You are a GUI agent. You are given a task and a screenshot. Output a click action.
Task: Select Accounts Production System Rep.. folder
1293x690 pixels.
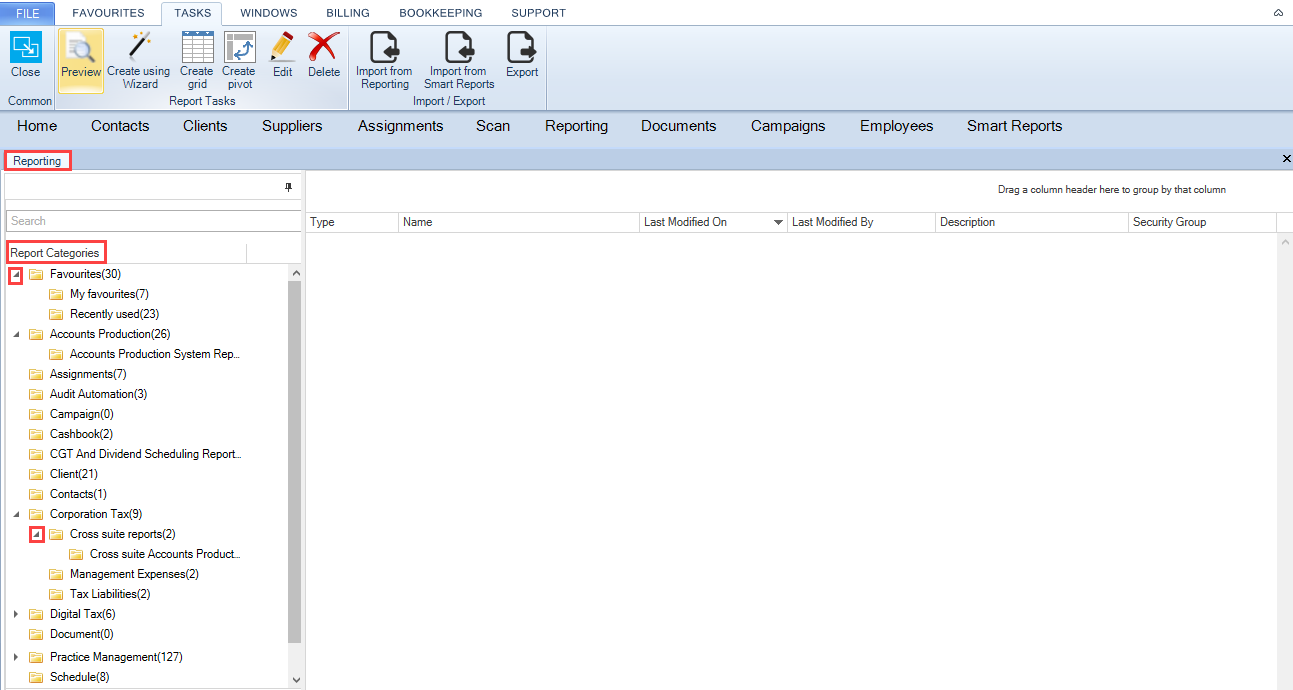point(155,354)
